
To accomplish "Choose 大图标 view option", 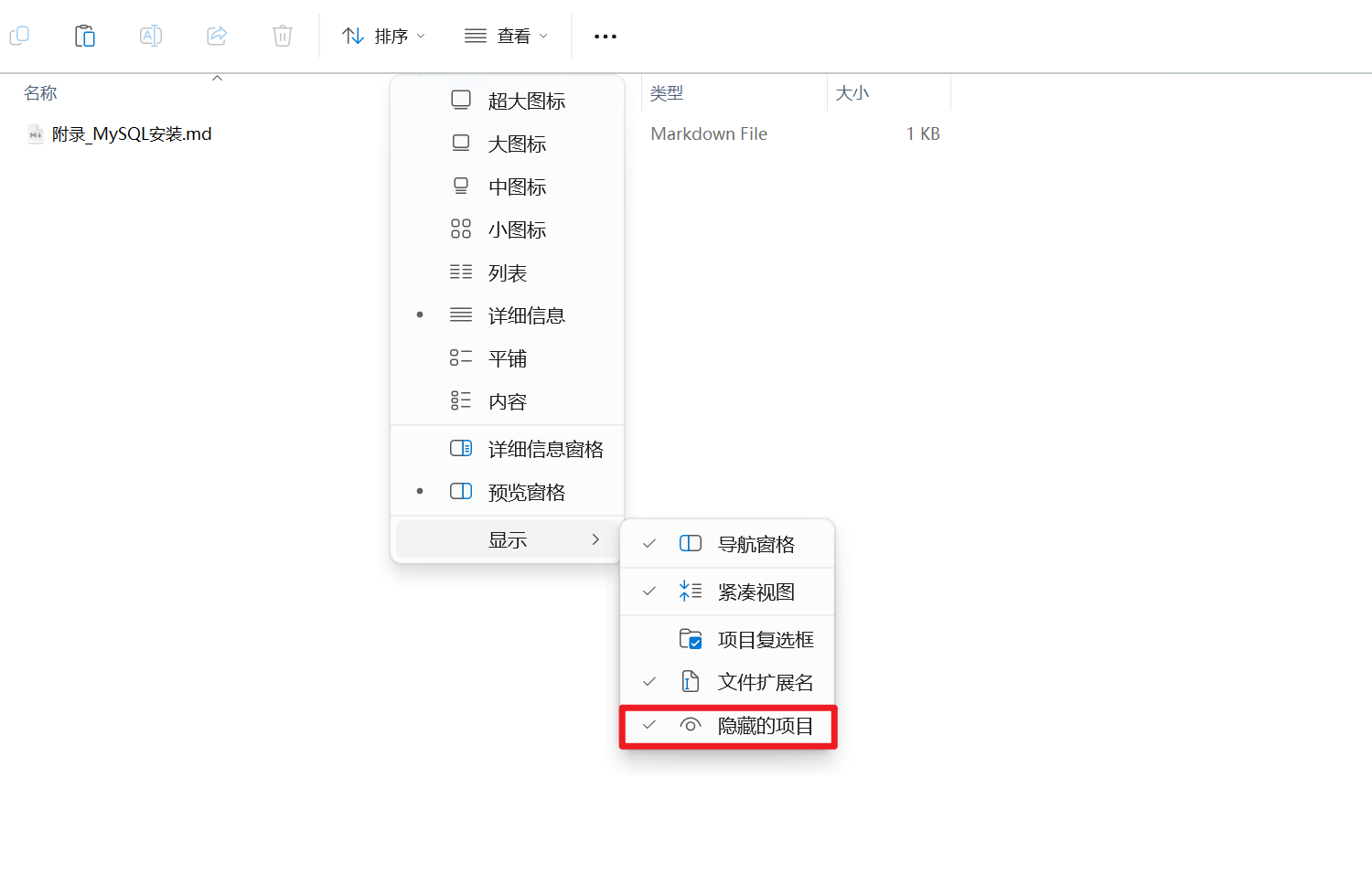I will [508, 144].
